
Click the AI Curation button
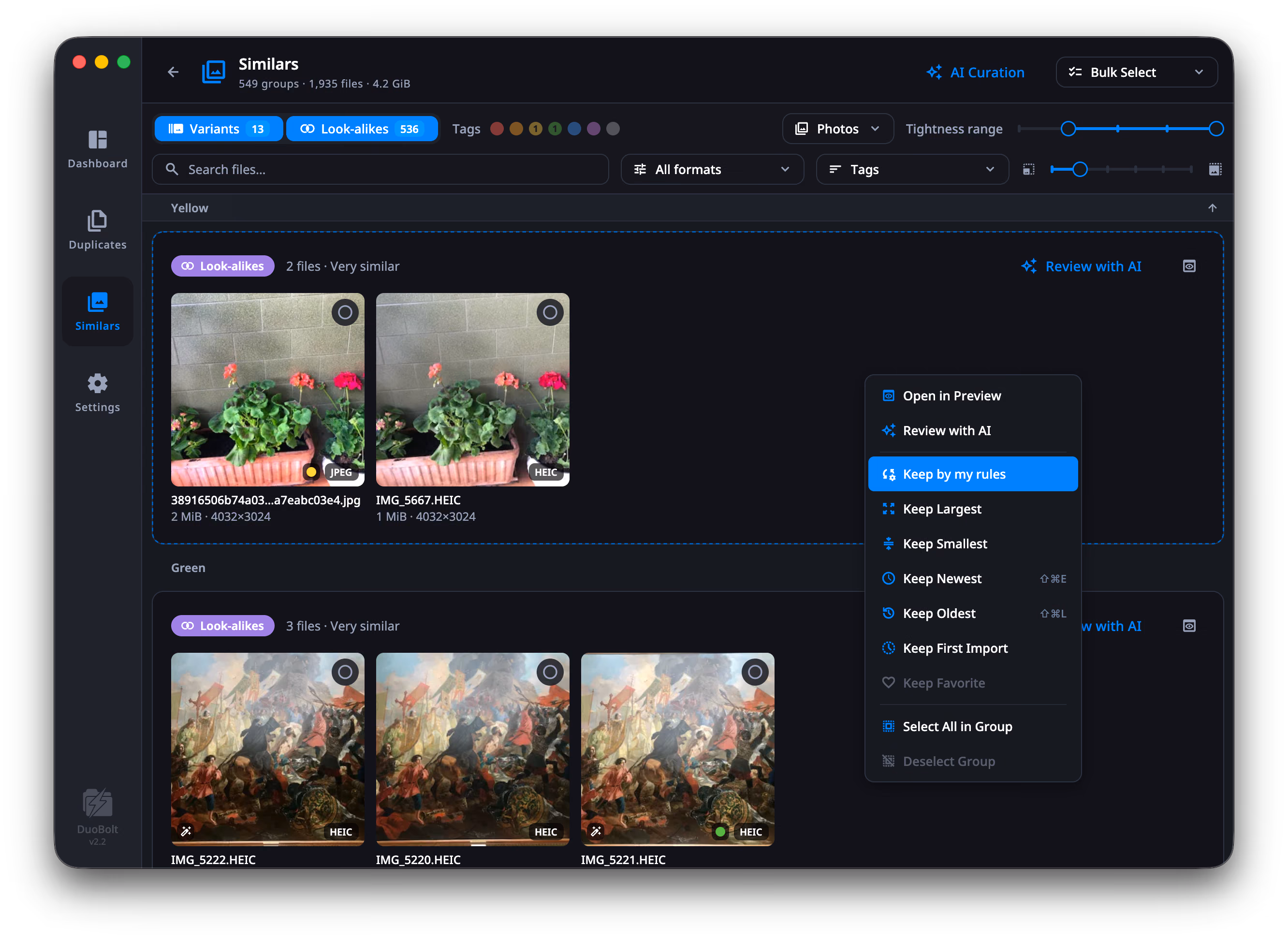[975, 72]
